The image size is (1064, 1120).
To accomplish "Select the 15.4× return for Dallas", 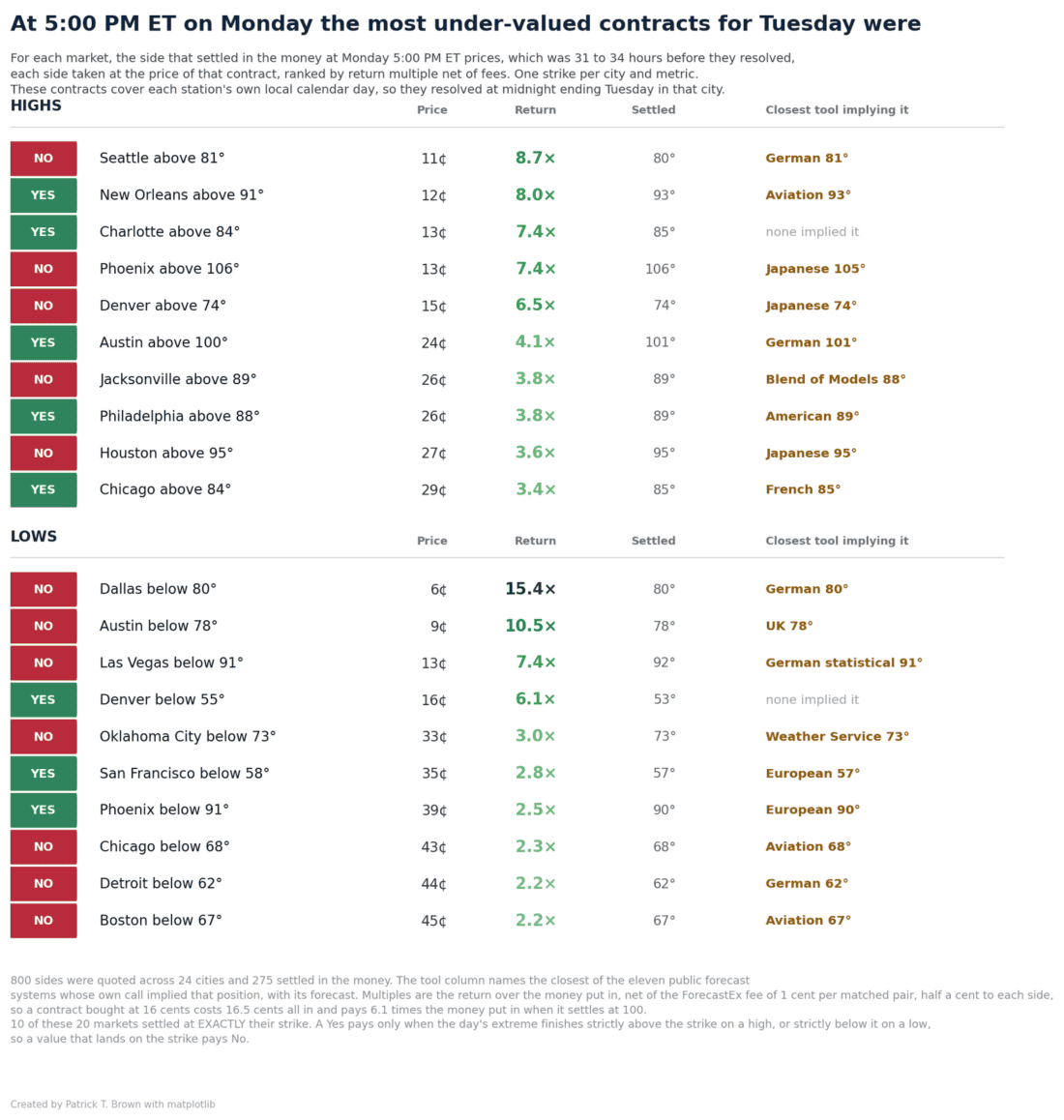I will point(530,589).
